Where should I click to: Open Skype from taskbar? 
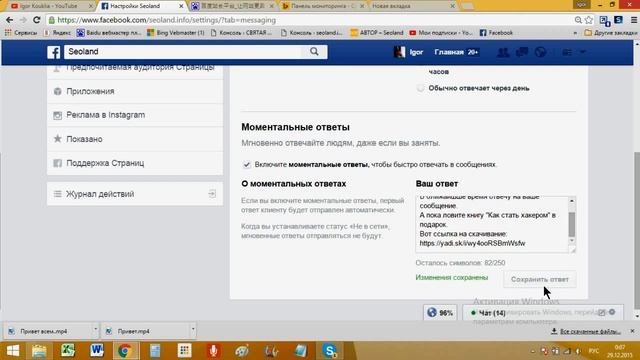[x=329, y=351]
